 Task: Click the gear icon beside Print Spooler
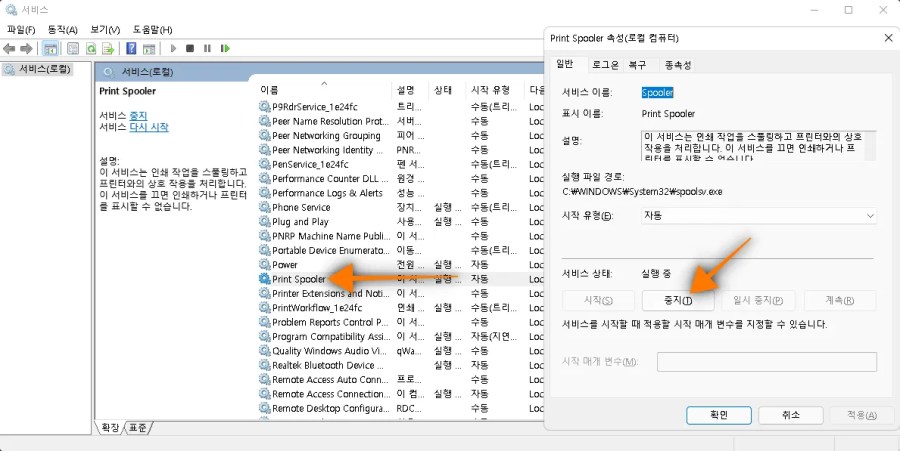pyautogui.click(x=264, y=279)
